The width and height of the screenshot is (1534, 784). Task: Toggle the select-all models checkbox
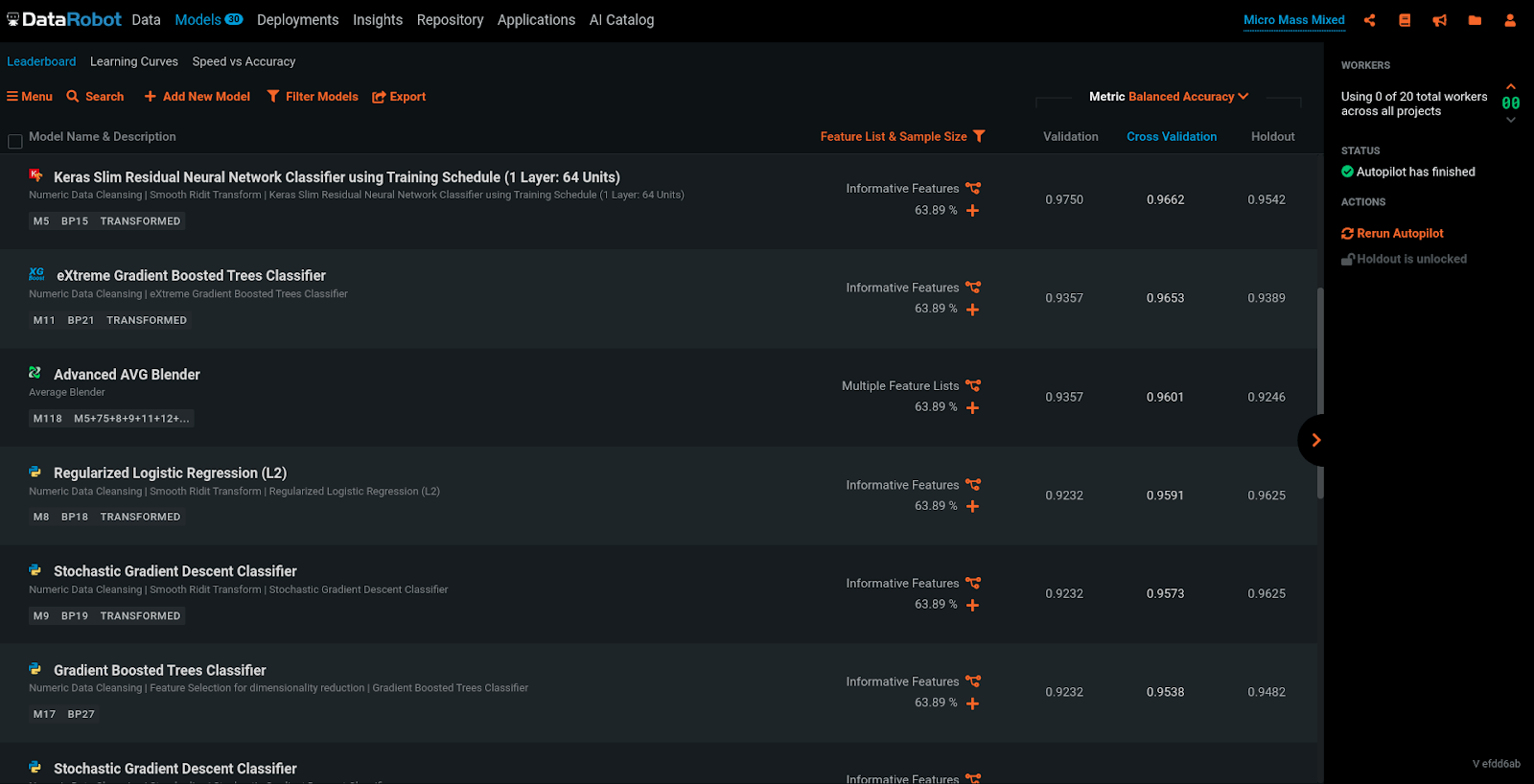[15, 142]
